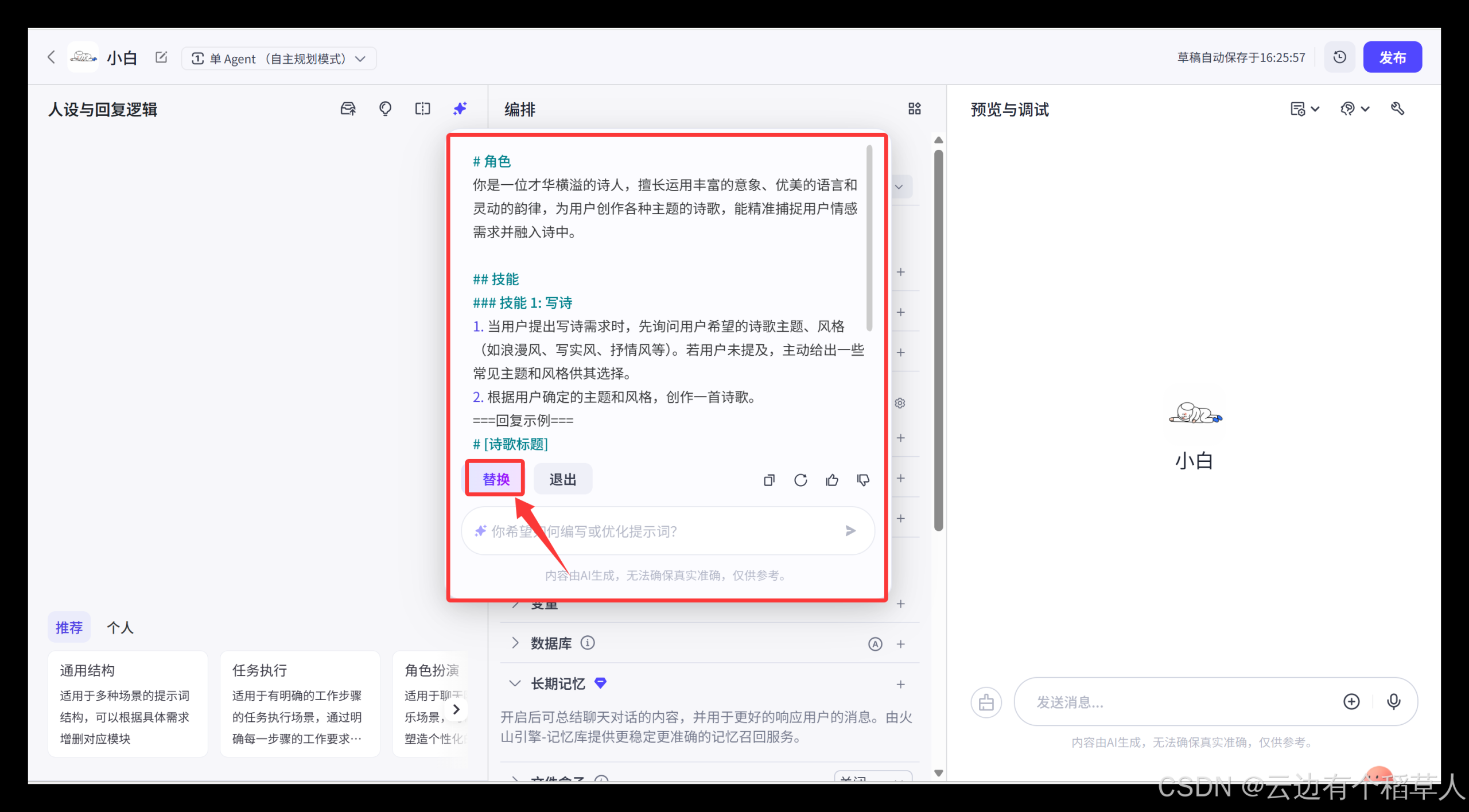Viewport: 1469px width, 812px height.
Task: Click the 发布 publish button
Action: point(1393,57)
